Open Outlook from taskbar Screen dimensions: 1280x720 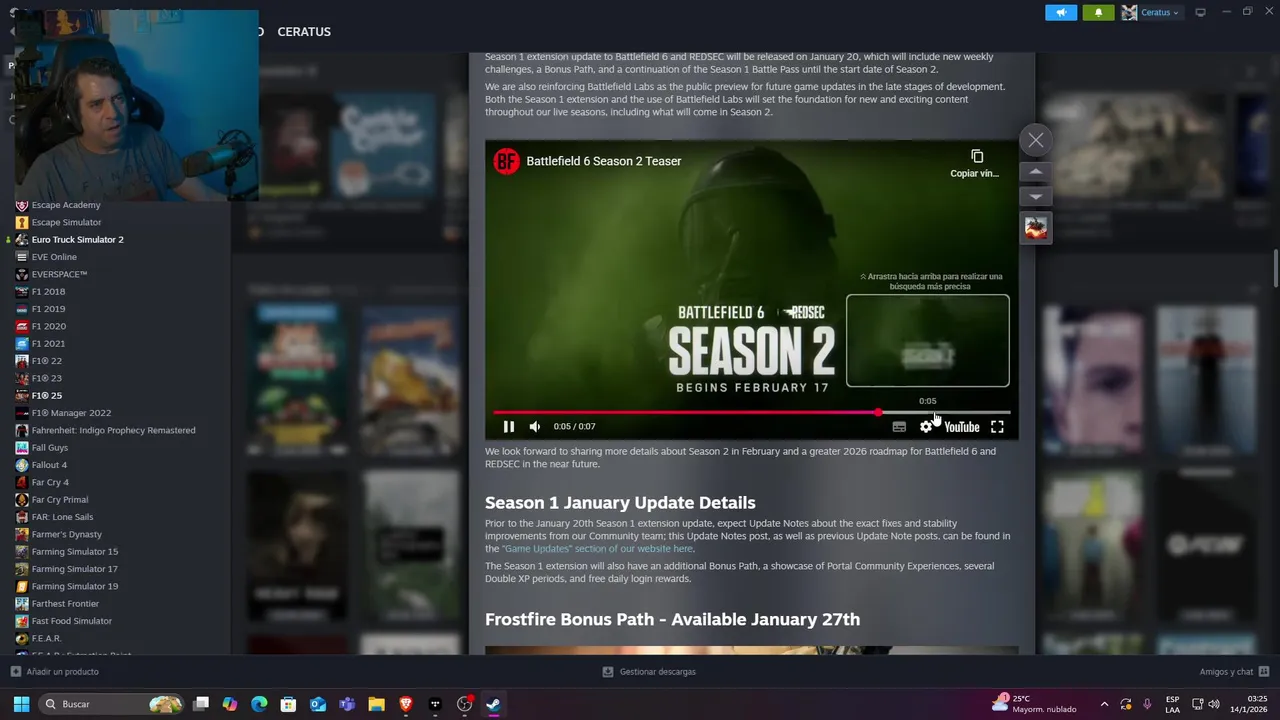pyautogui.click(x=318, y=704)
